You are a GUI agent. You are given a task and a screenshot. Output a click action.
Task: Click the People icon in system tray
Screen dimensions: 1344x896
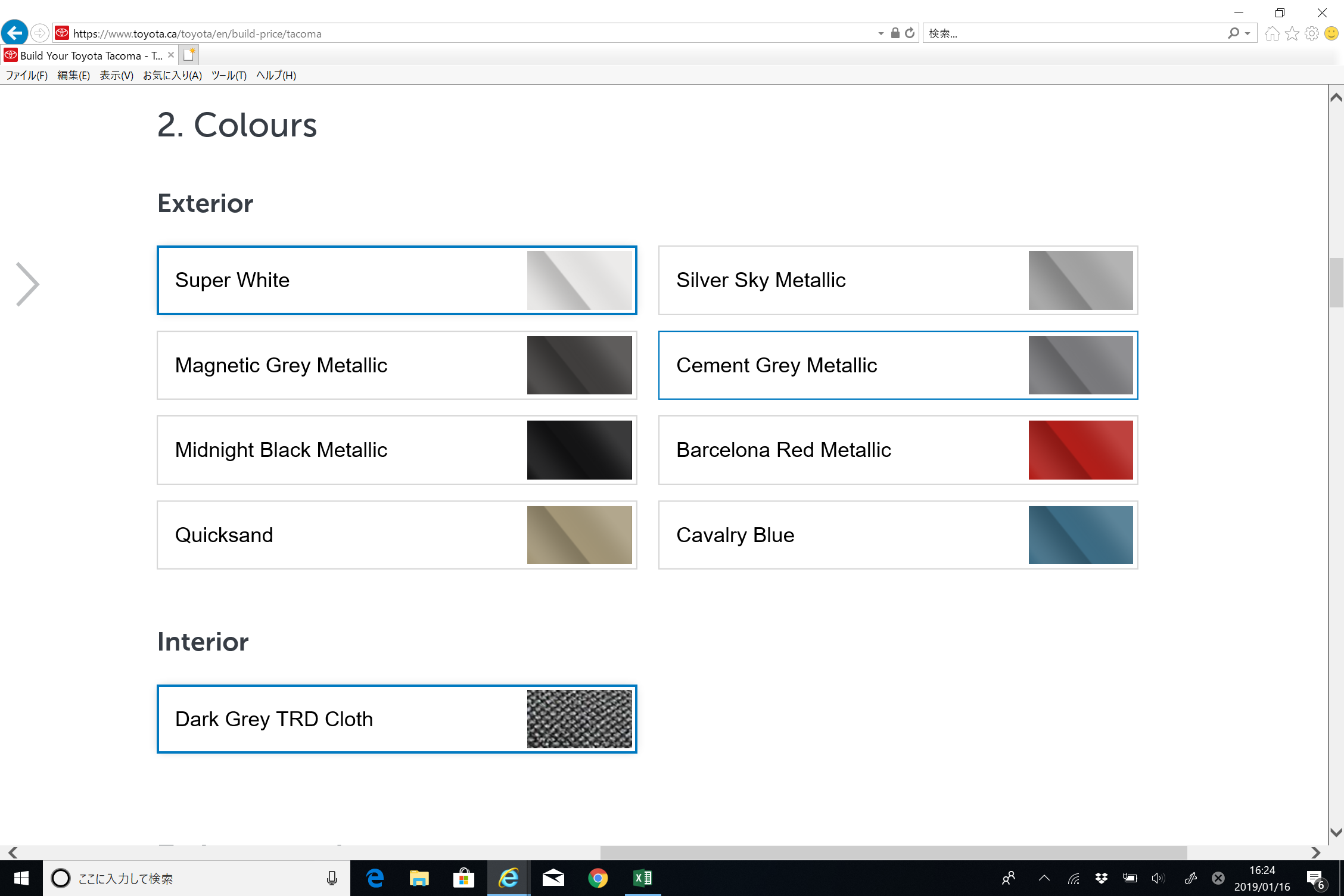(x=1009, y=878)
